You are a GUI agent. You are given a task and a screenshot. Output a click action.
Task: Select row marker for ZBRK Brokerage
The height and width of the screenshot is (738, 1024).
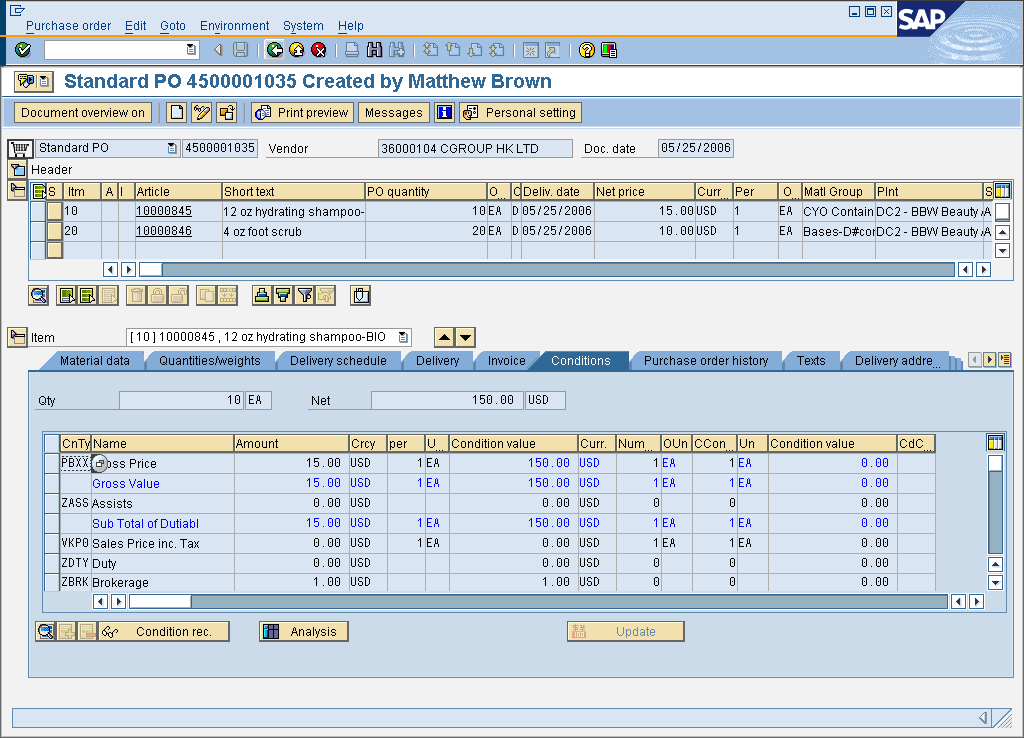coord(52,582)
